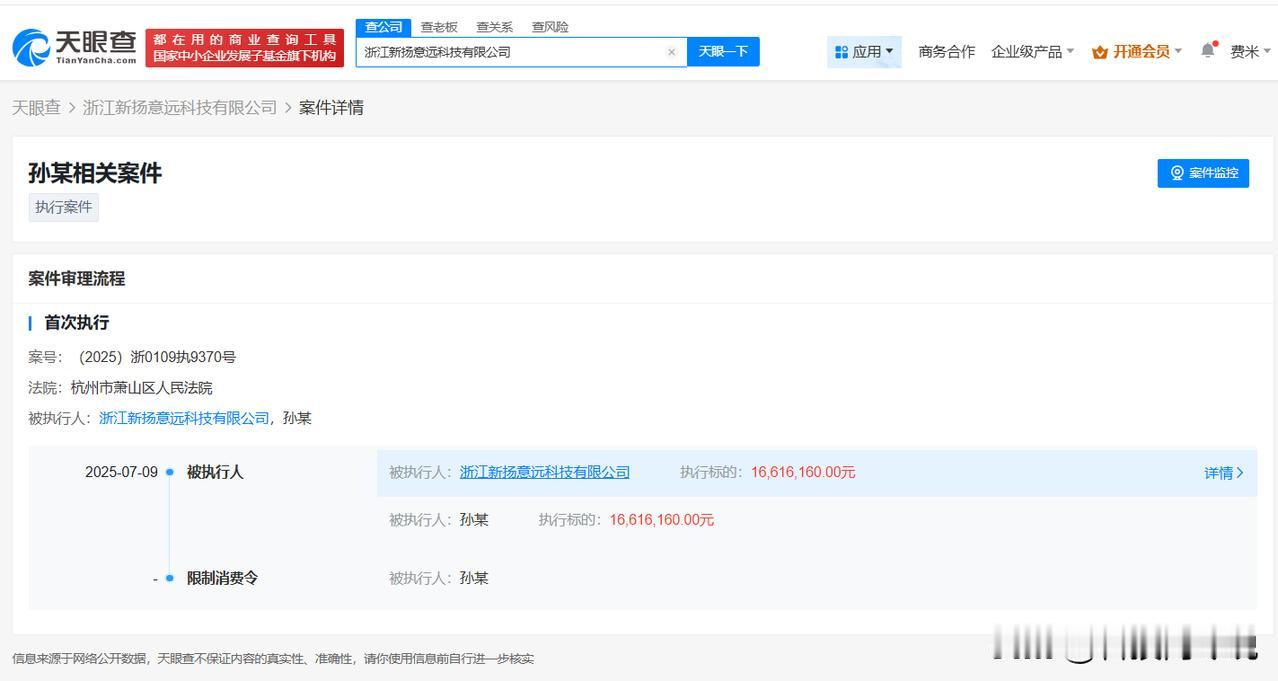Open the 费米 user account menu
This screenshot has height=681, width=1278.
[x=1250, y=52]
